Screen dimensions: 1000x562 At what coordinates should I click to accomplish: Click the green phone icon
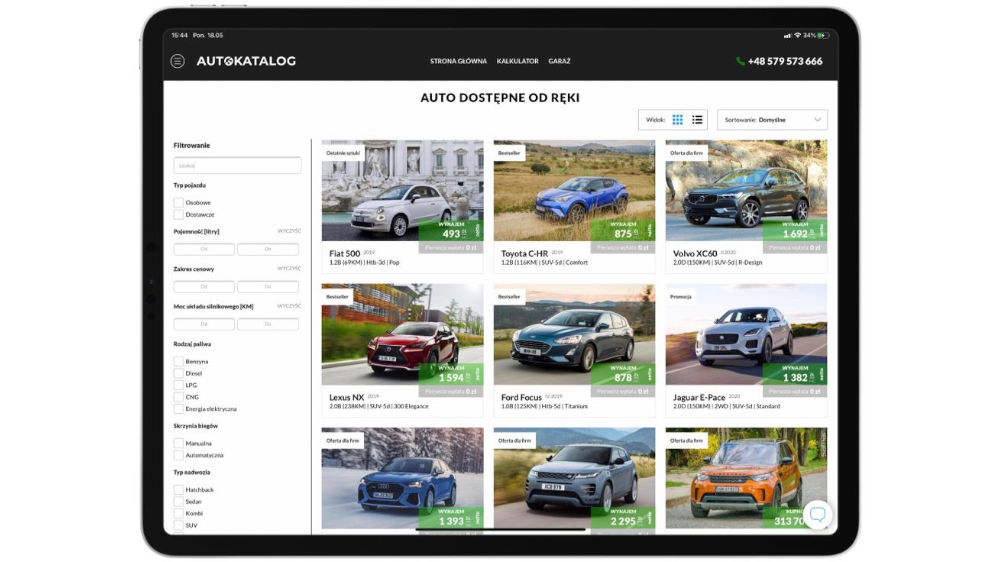tap(740, 61)
